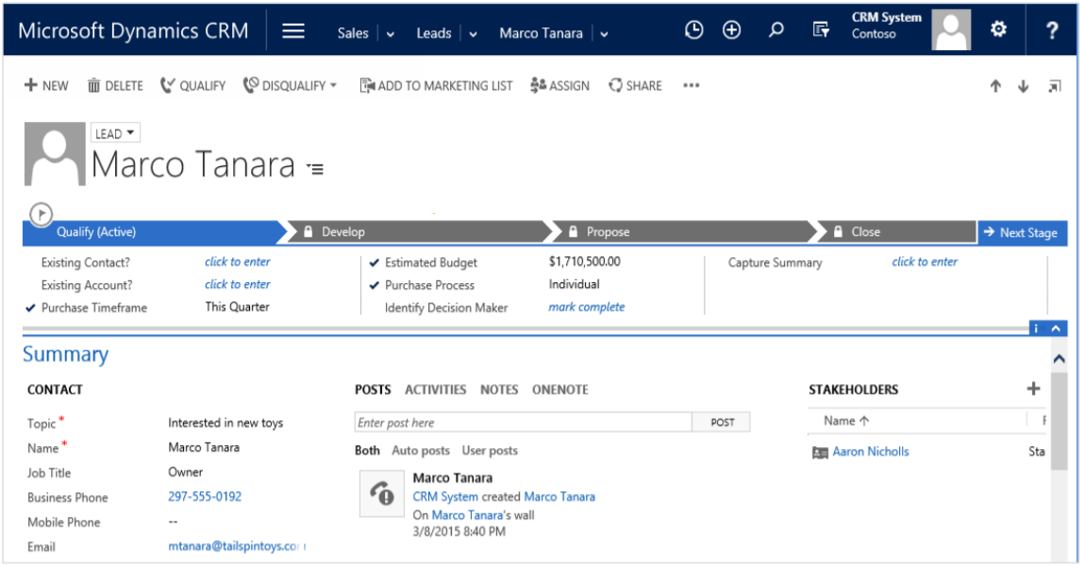Click to enter Capture Summary

click(x=924, y=262)
